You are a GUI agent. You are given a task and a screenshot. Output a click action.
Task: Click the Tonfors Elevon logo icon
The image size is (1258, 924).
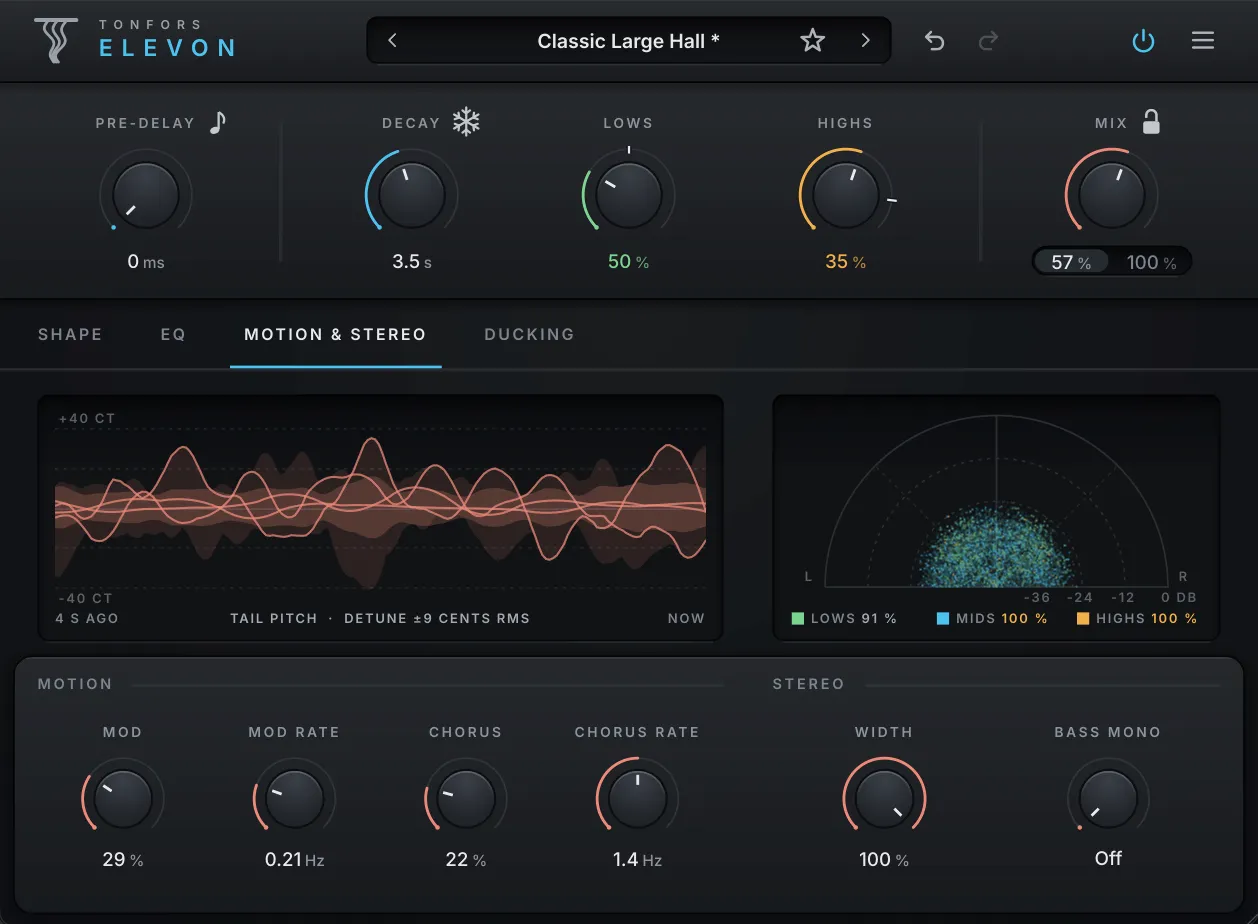pos(55,41)
